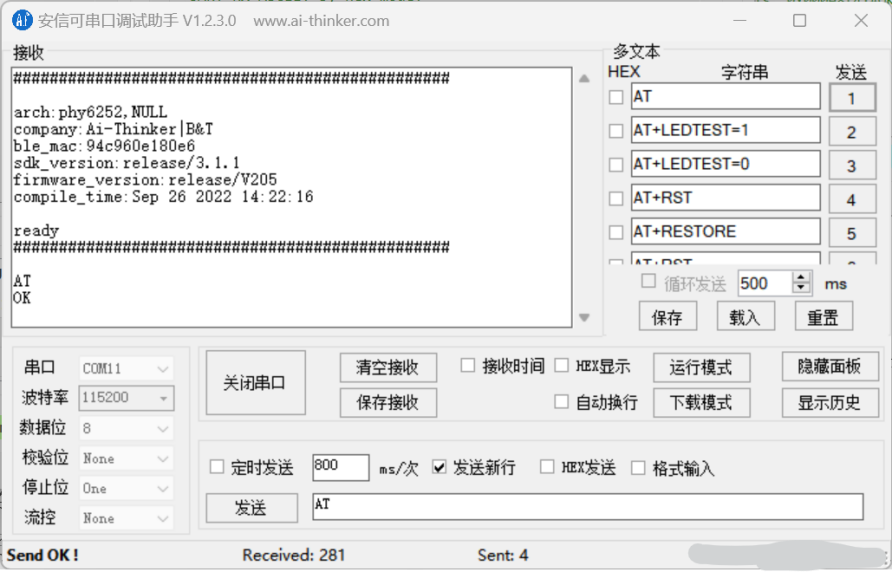This screenshot has width=893, height=573.
Task: Send multi-text row 2 AT+LEDTEST=1
Action: click(x=852, y=132)
